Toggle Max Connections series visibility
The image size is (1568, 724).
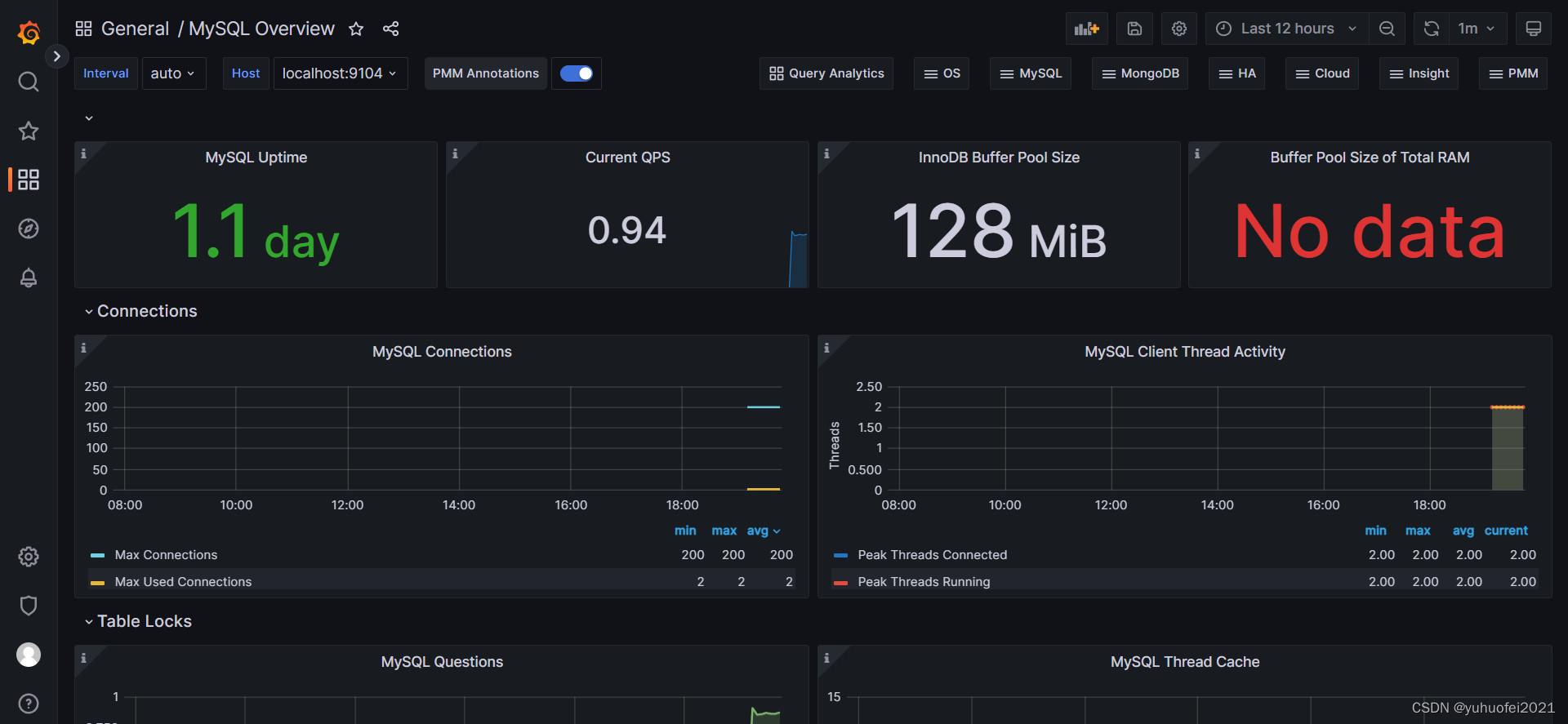click(166, 555)
